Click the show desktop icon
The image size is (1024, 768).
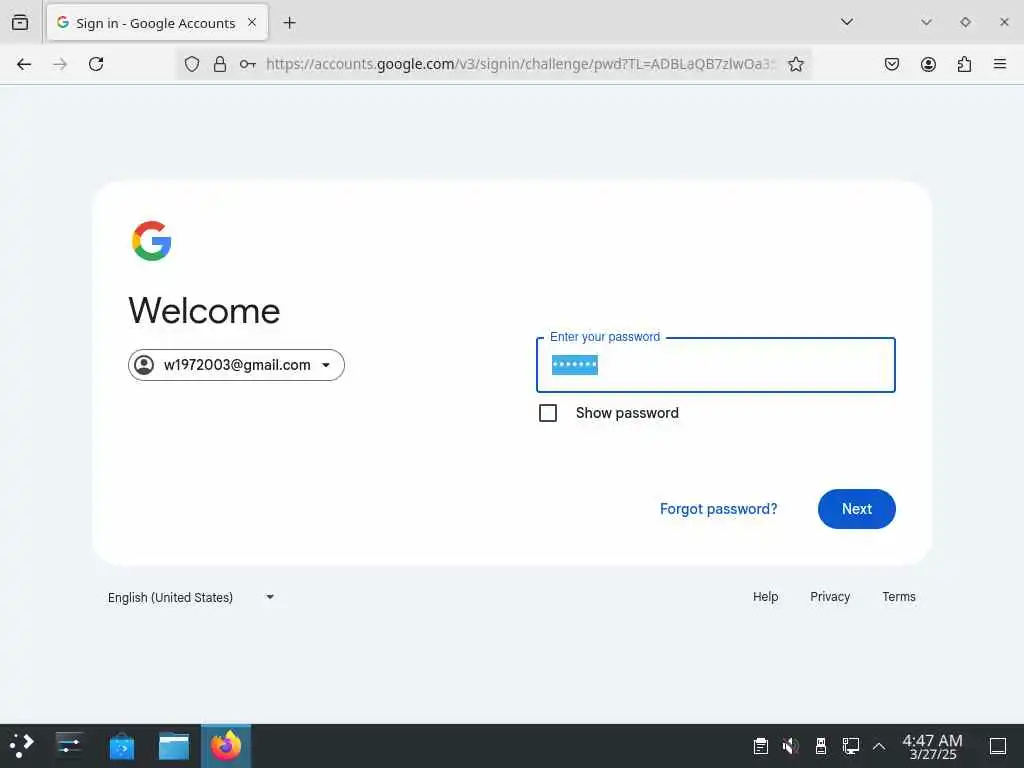pos(998,746)
